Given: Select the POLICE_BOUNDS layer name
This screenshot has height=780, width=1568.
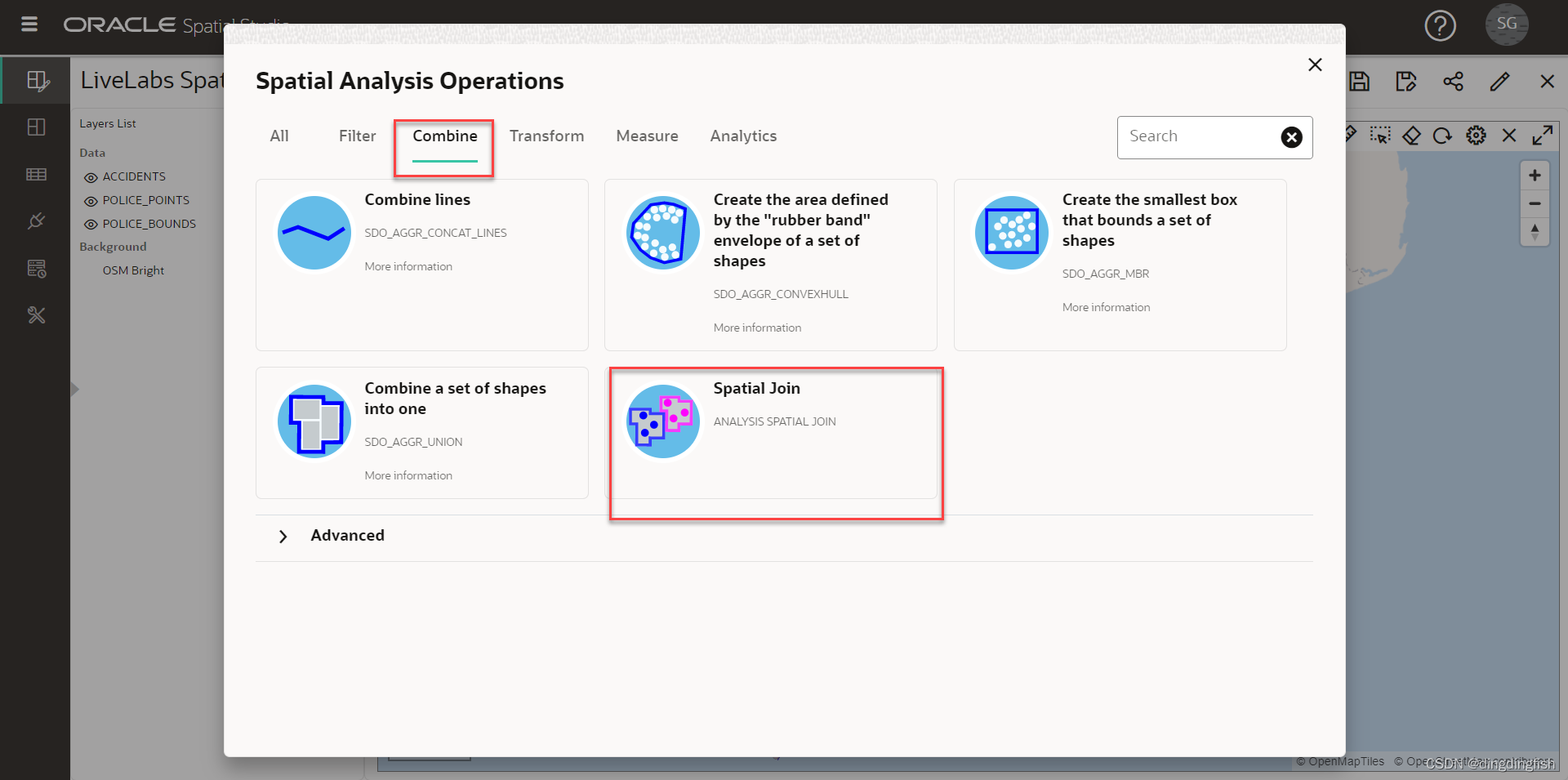Looking at the screenshot, I should tap(149, 225).
